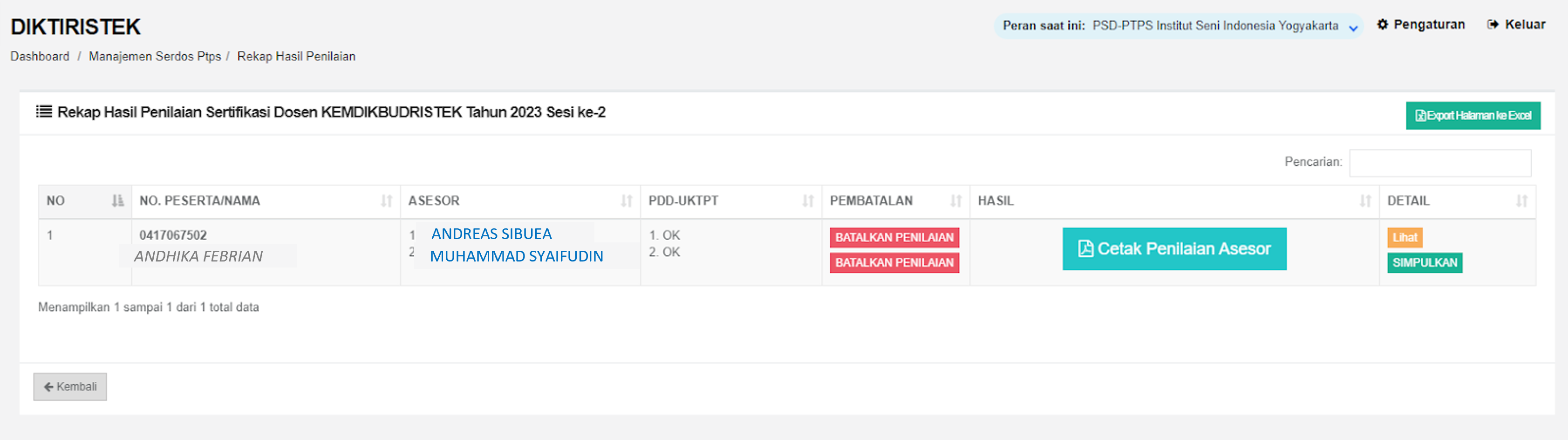1568x440 pixels.
Task: Click DETAIL column header
Action: [x=1457, y=201]
